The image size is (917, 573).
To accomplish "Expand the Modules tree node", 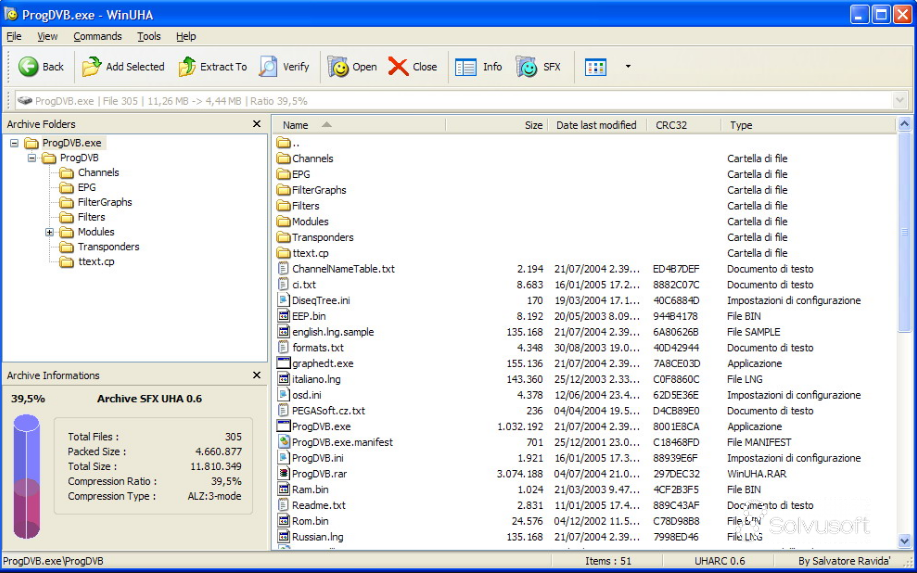I will pos(50,232).
